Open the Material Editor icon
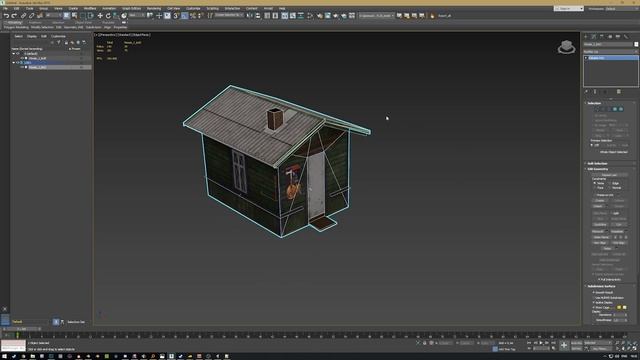This screenshot has height=360, width=640. 310,16
